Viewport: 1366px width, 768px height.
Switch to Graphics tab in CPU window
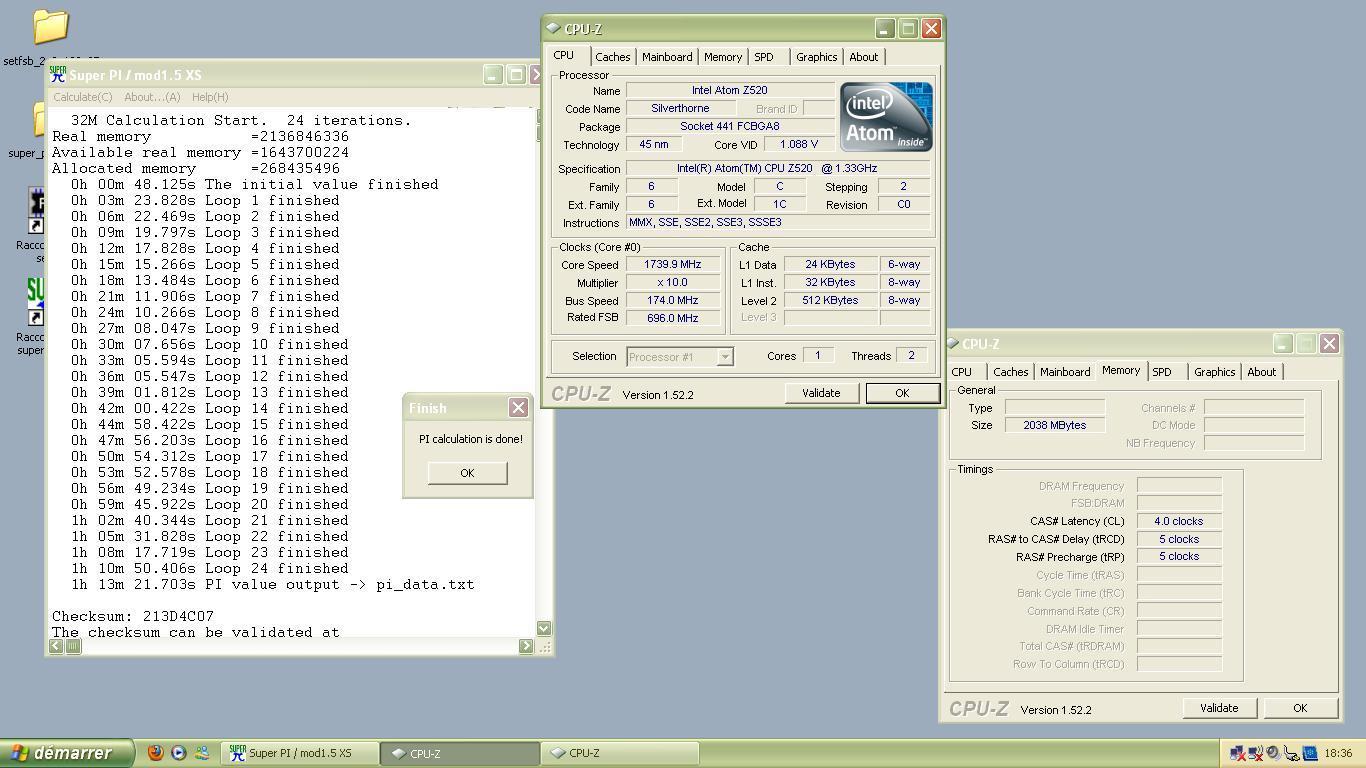(x=817, y=57)
